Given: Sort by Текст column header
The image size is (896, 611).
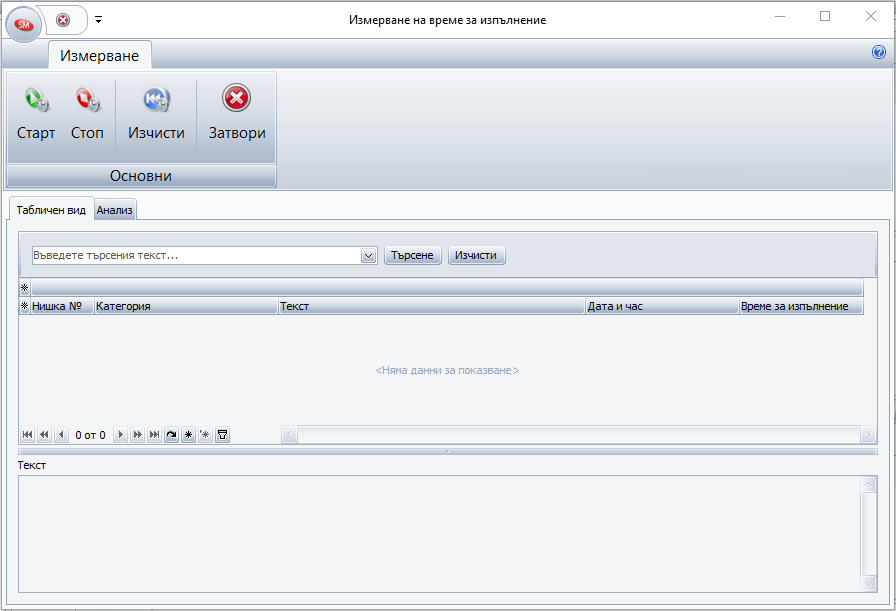Looking at the screenshot, I should (432, 306).
